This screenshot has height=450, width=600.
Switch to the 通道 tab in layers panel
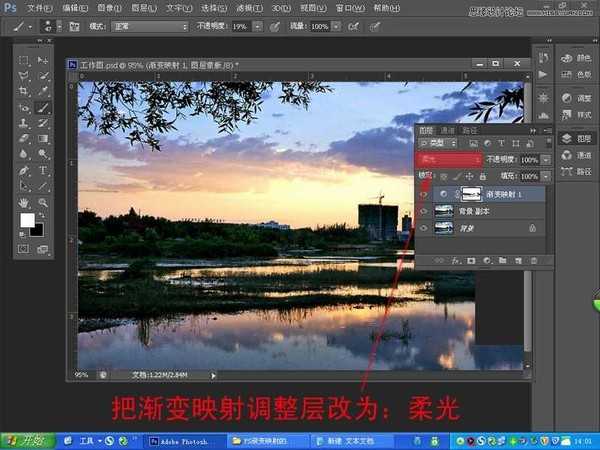[x=447, y=130]
